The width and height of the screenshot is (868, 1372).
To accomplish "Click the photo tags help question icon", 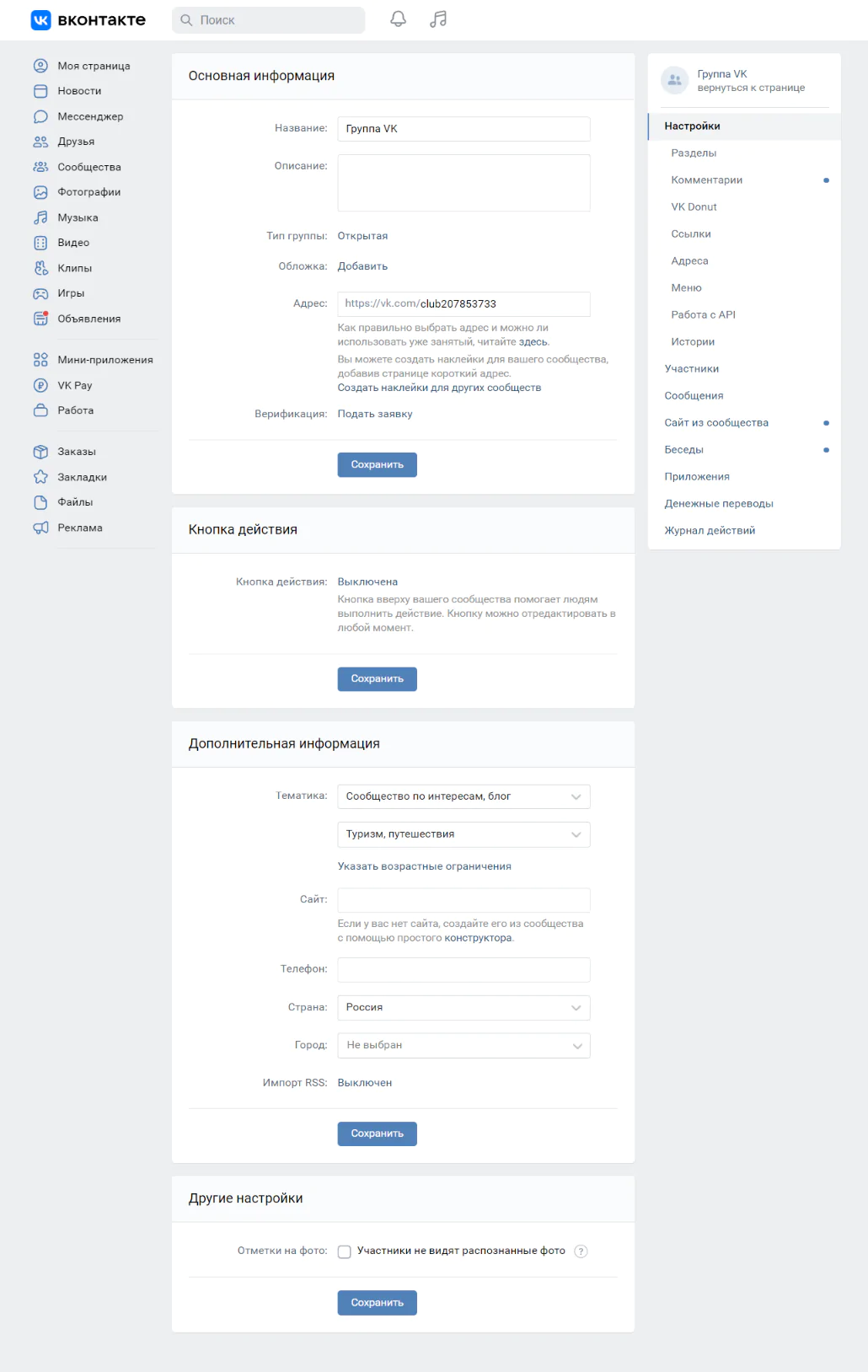I will coord(581,1251).
